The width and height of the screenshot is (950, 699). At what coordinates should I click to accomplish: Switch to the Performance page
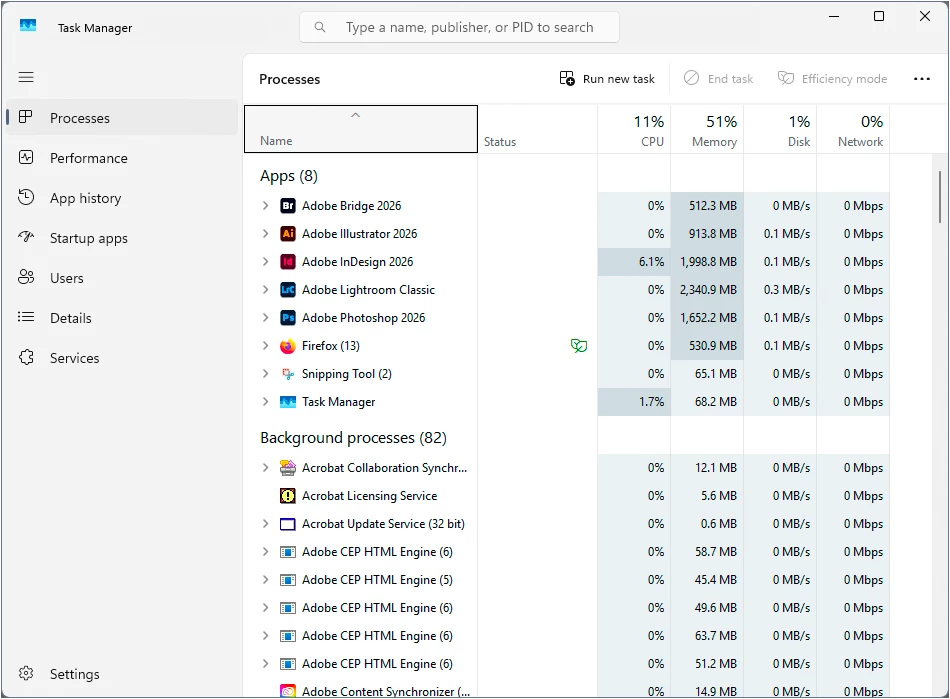click(x=122, y=158)
